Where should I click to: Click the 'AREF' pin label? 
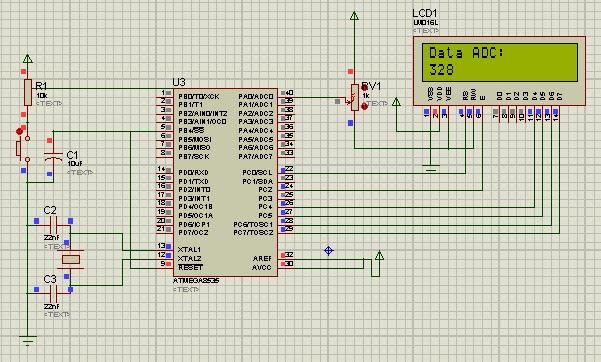pos(262,258)
